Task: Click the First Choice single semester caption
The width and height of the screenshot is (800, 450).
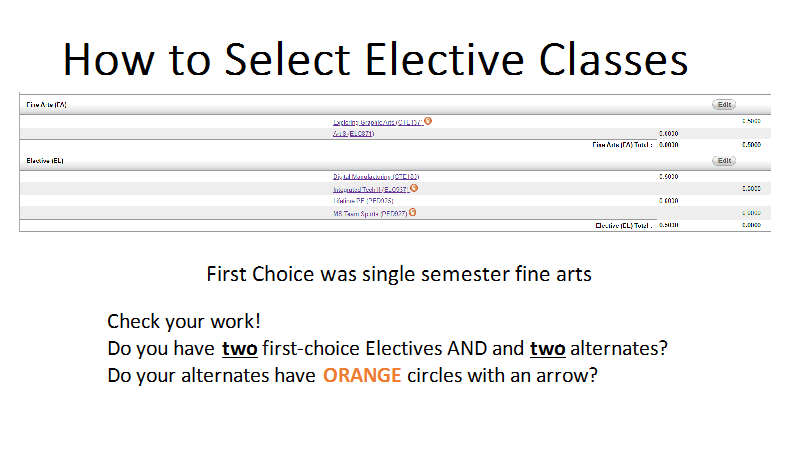Action: point(399,274)
